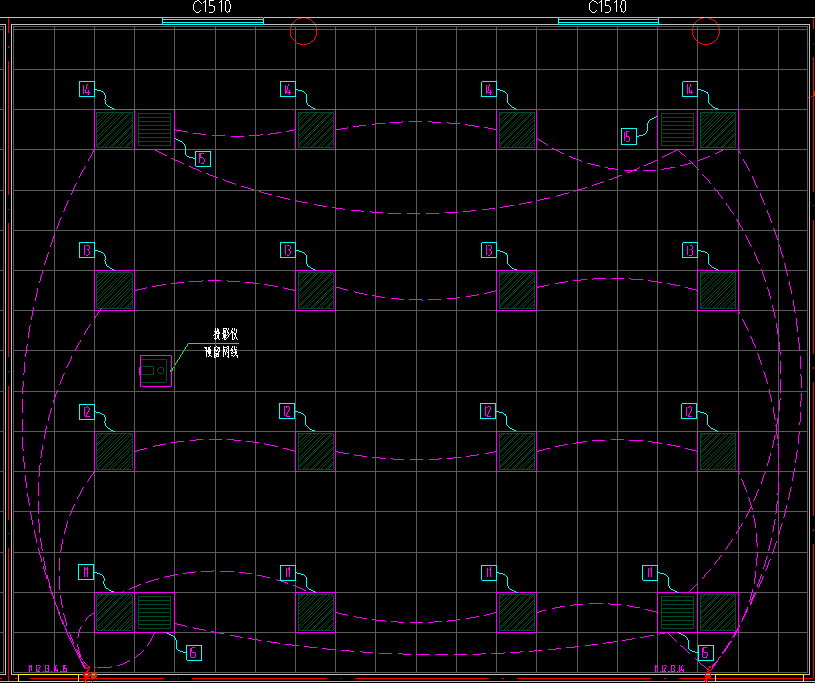Select the 投影仪 text label

226,334
